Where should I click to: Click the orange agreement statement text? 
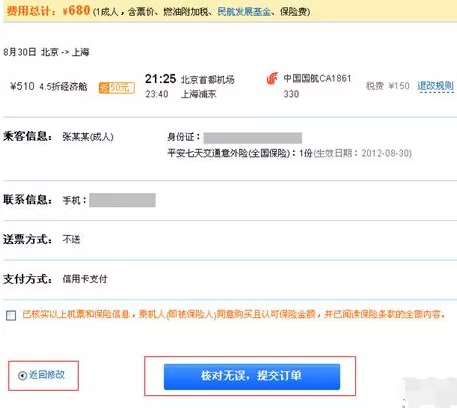coord(234,314)
